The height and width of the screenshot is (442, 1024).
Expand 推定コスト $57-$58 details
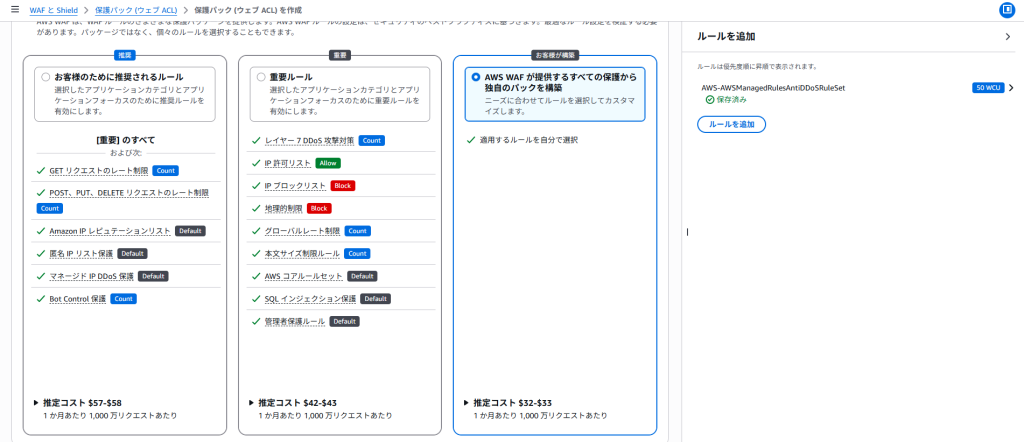click(x=38, y=402)
